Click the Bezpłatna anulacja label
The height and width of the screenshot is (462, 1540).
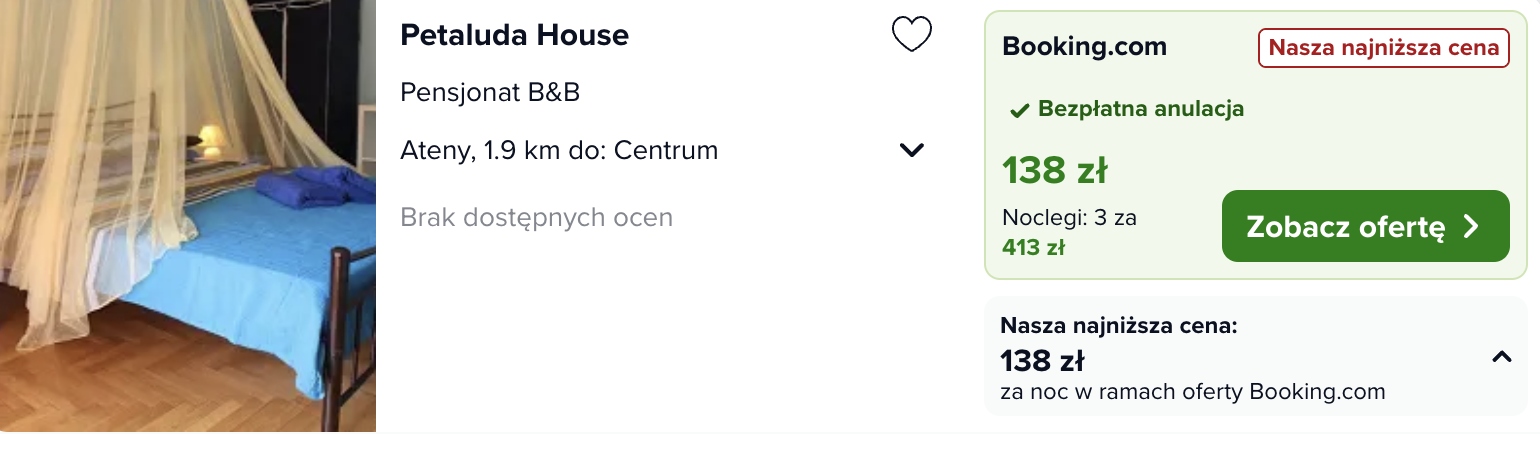pyautogui.click(x=1141, y=109)
